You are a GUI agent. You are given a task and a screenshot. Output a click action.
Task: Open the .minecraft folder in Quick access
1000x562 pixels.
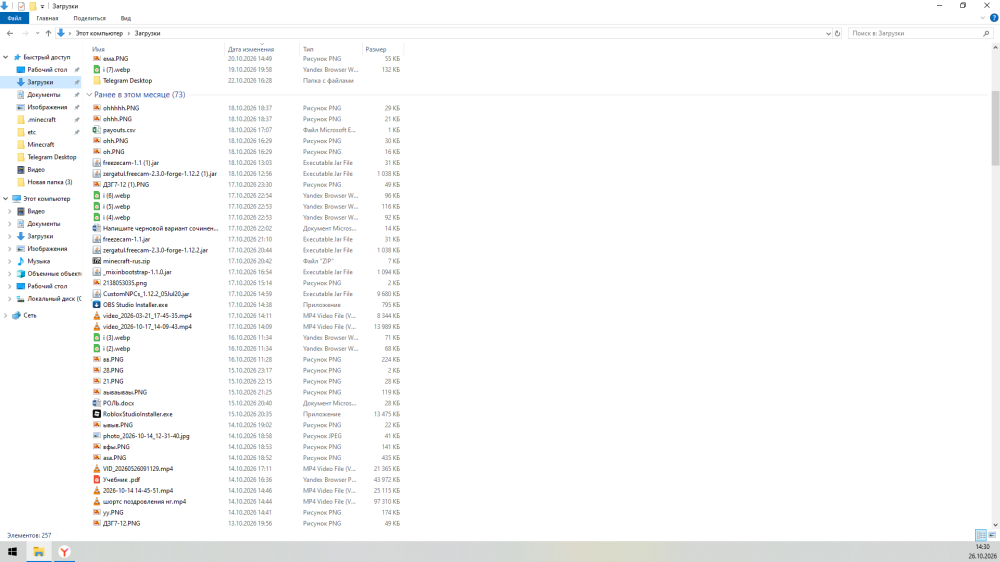pos(41,119)
